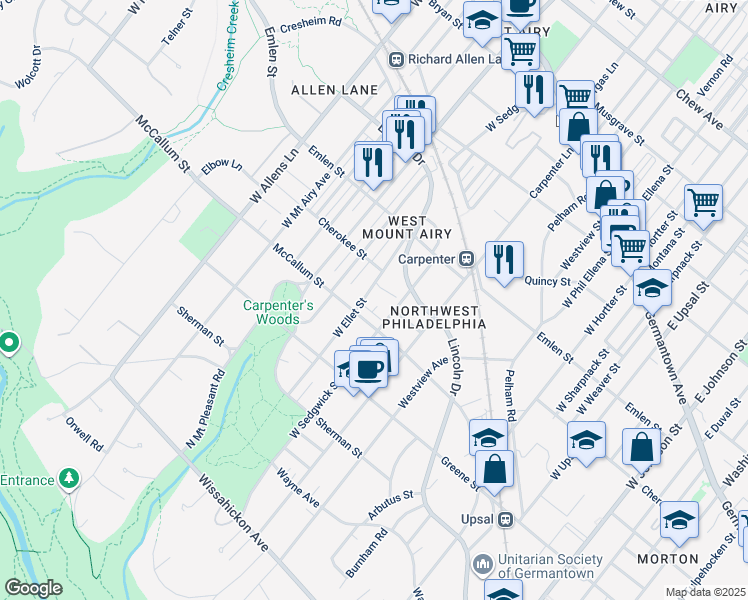Select the ALLEN LANE label

[335, 90]
